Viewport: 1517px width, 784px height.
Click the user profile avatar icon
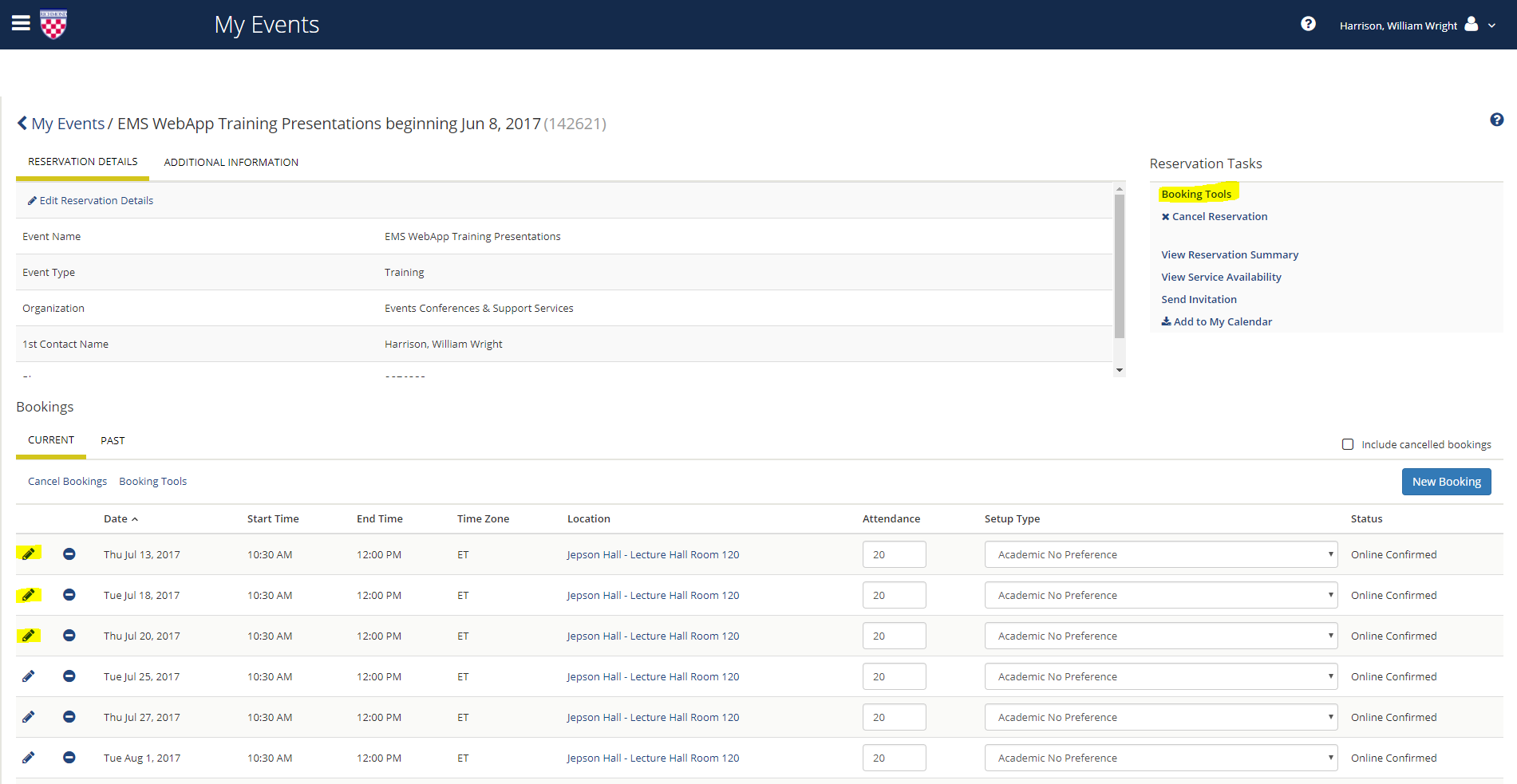point(1472,24)
